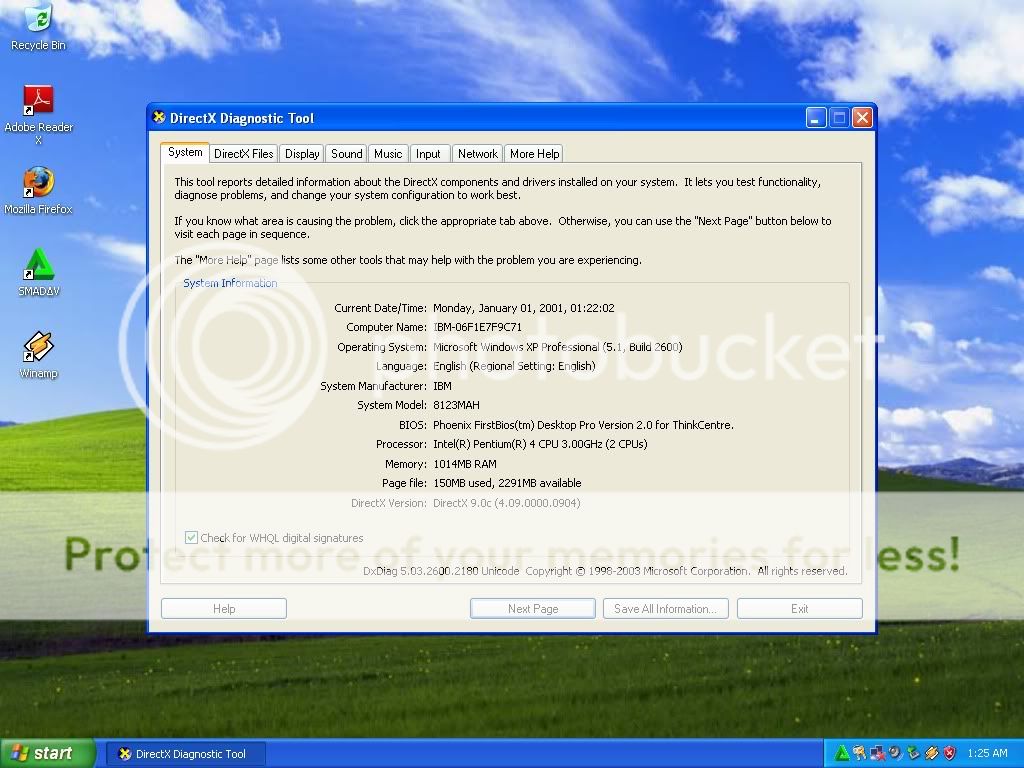Open the Sound tab

tap(346, 154)
